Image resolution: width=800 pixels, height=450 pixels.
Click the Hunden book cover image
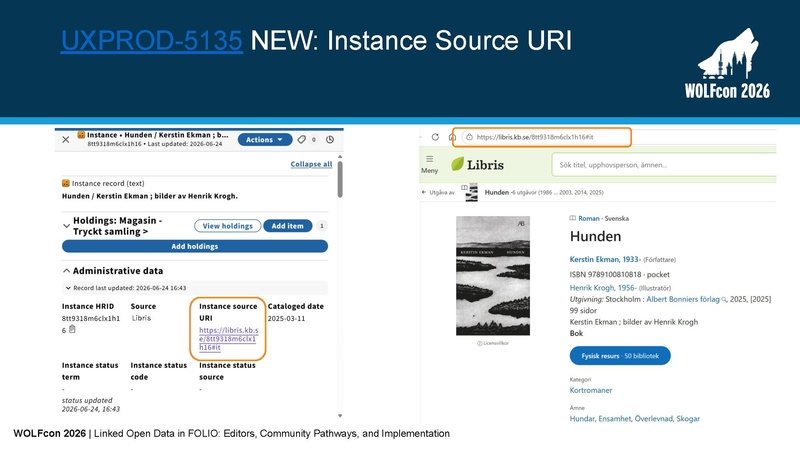[x=493, y=276]
